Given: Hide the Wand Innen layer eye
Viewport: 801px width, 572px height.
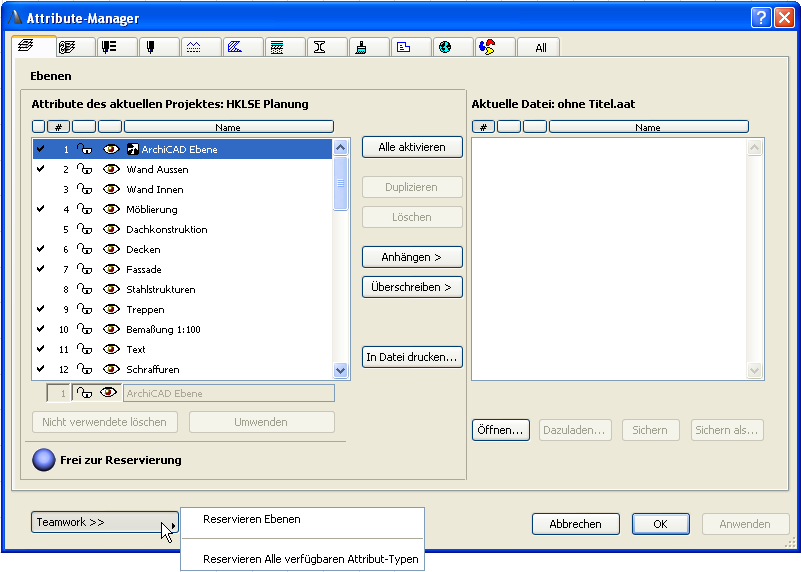Looking at the screenshot, I should tap(111, 189).
